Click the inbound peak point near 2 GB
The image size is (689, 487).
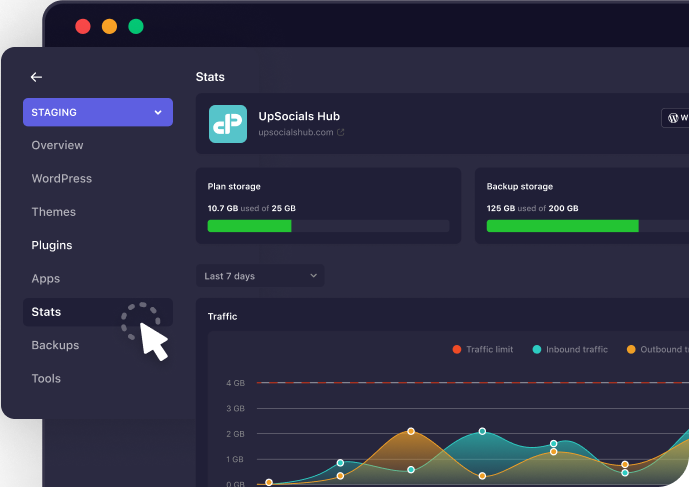tap(482, 431)
